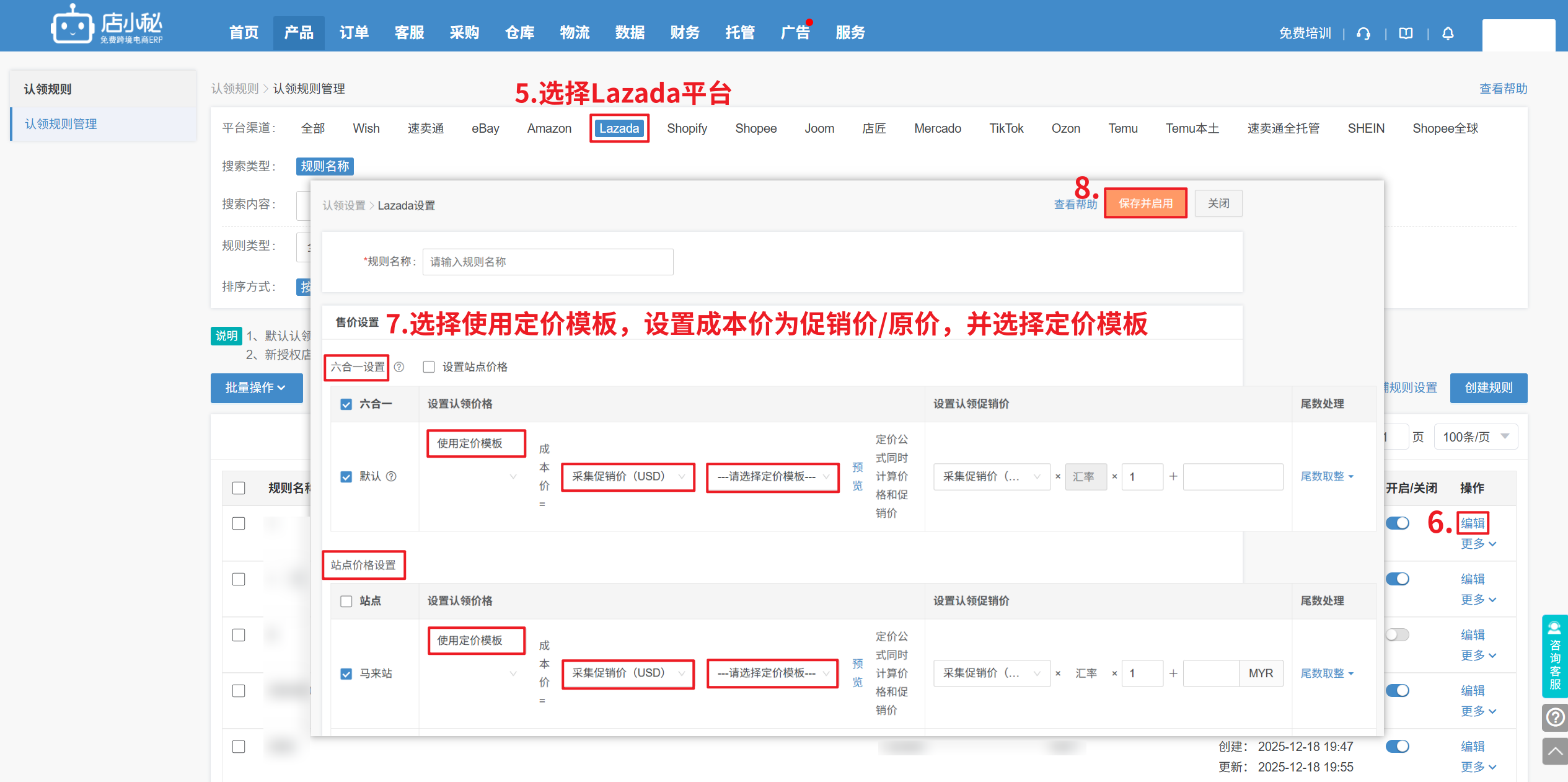Click help question icon beside 六合一设置
1568x782 pixels.
399,367
